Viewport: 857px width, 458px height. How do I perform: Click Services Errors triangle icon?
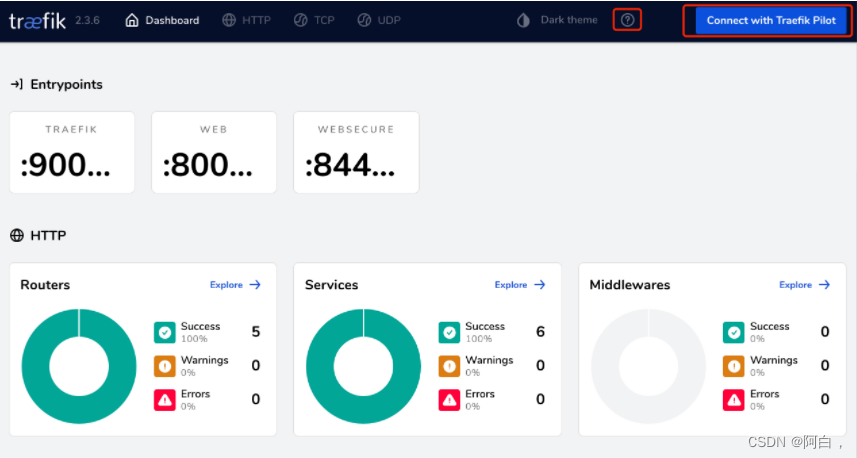click(449, 400)
